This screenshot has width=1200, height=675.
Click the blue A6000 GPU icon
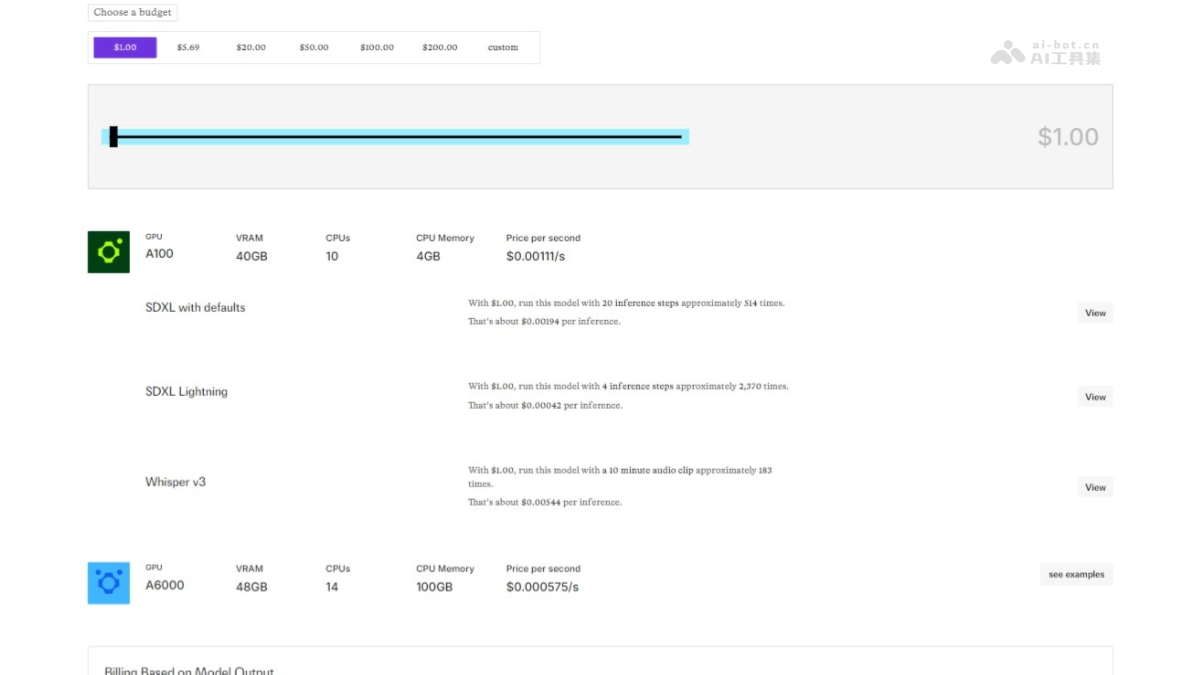pos(108,583)
